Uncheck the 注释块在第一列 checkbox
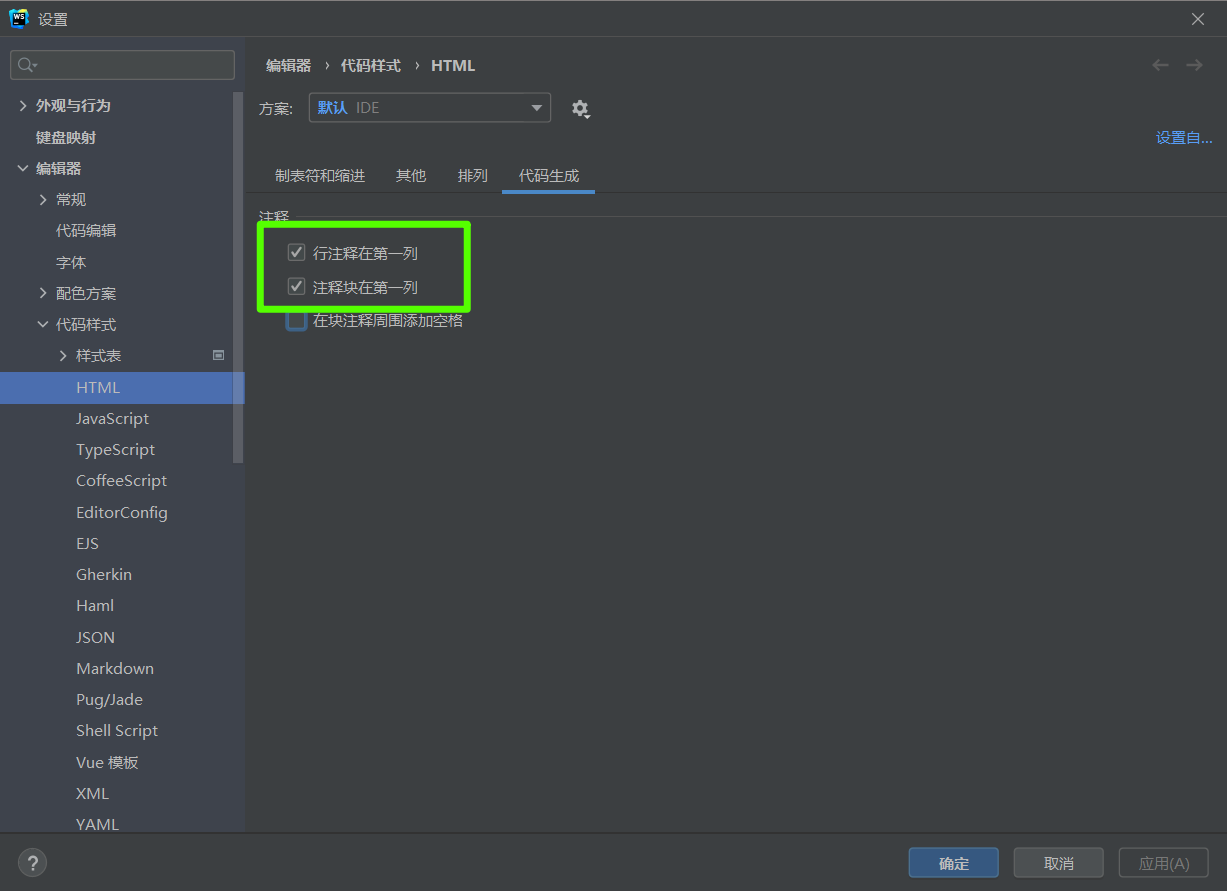Image resolution: width=1227 pixels, height=891 pixels. [296, 287]
